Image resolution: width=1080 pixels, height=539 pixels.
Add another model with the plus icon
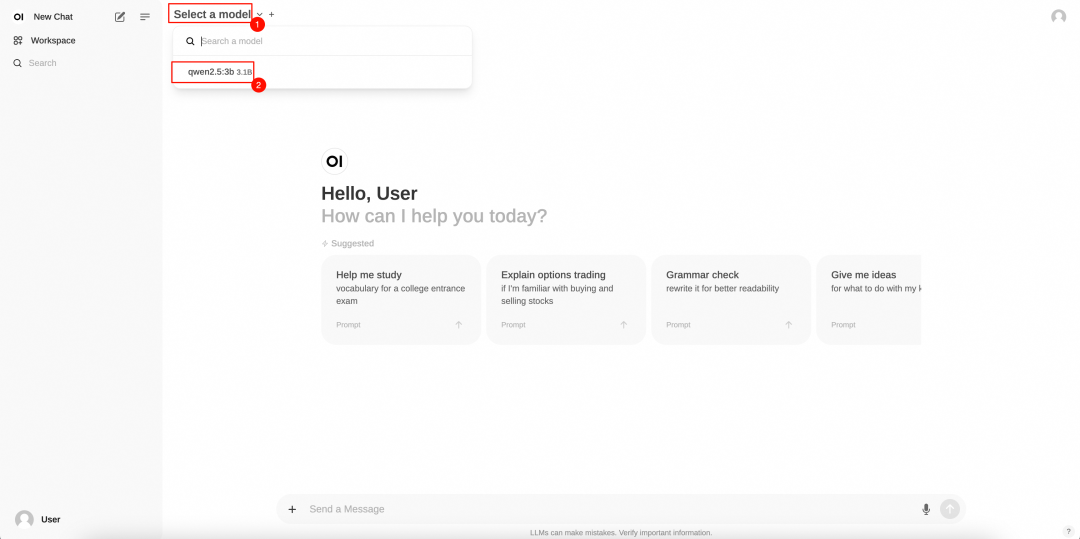(271, 14)
